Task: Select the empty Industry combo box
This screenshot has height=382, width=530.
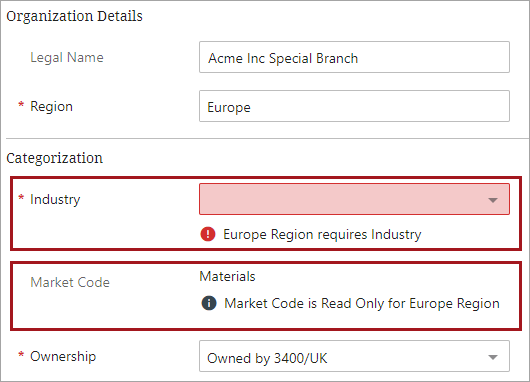Action: click(354, 199)
